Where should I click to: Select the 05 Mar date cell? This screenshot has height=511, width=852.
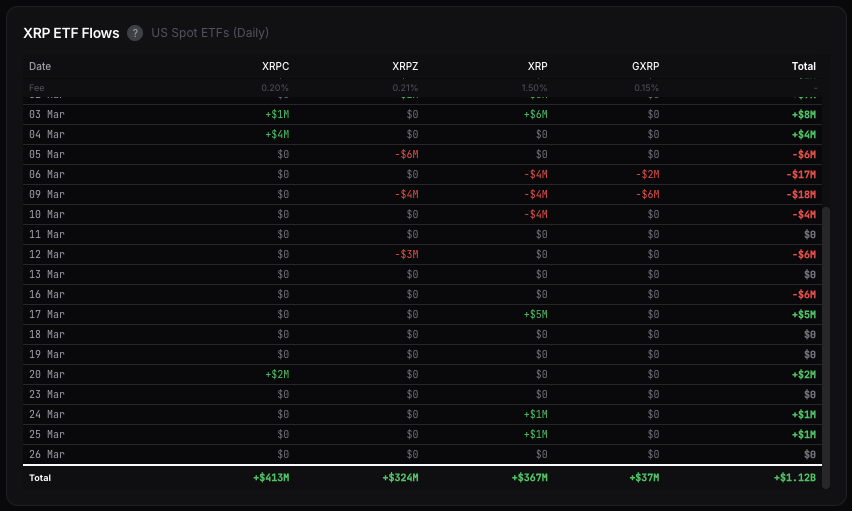(x=47, y=154)
